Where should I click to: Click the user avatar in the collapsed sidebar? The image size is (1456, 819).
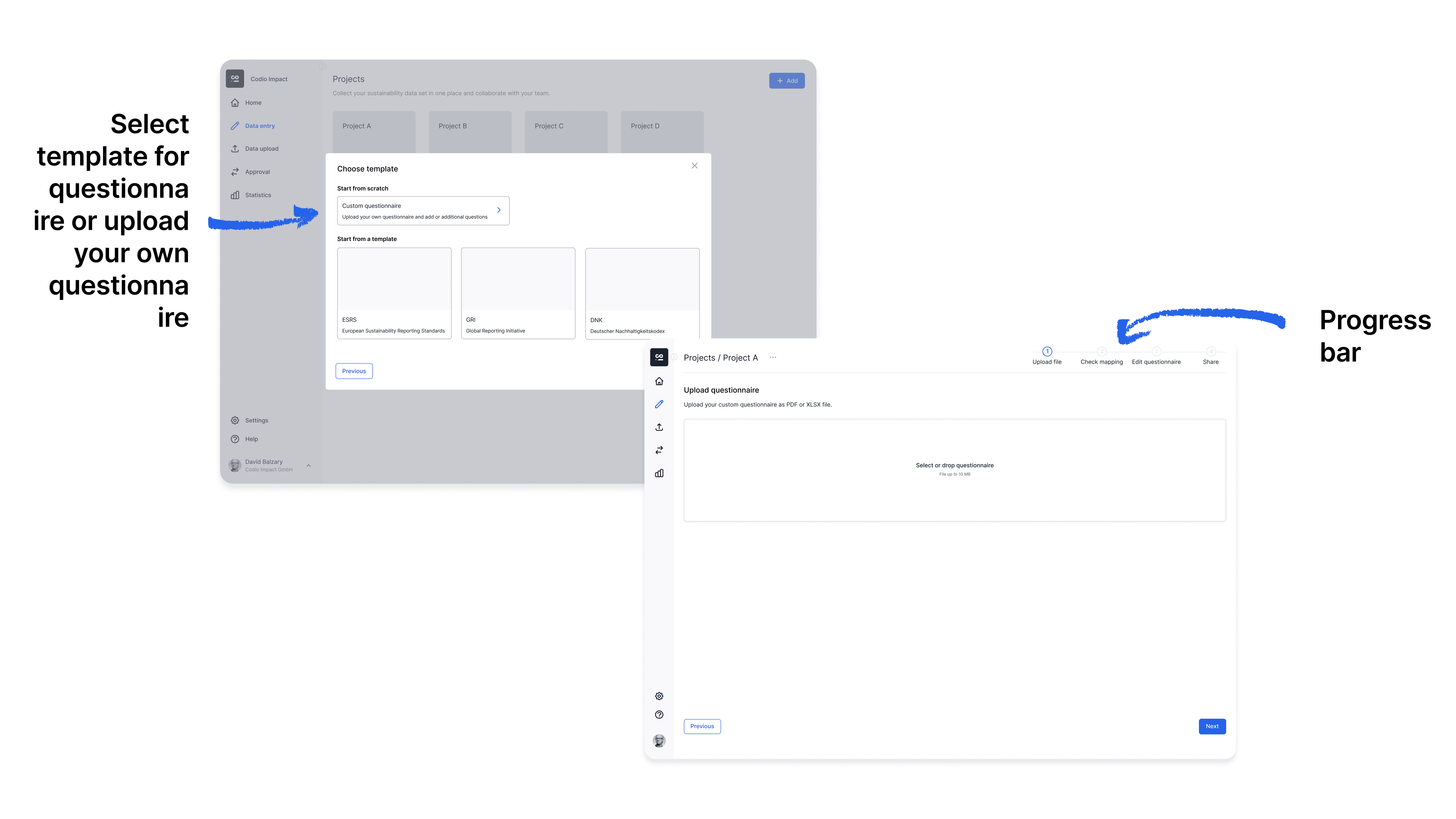pyautogui.click(x=659, y=741)
